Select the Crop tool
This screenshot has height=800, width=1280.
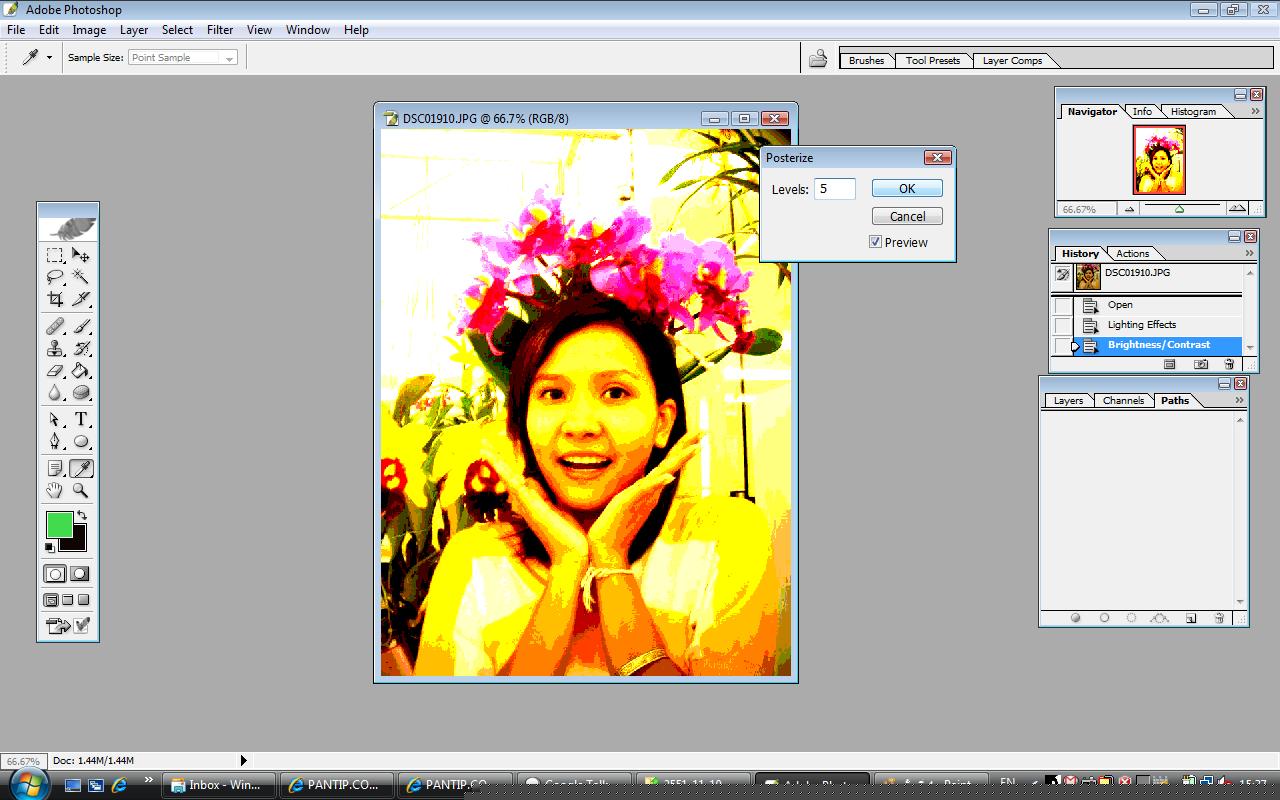pos(55,299)
